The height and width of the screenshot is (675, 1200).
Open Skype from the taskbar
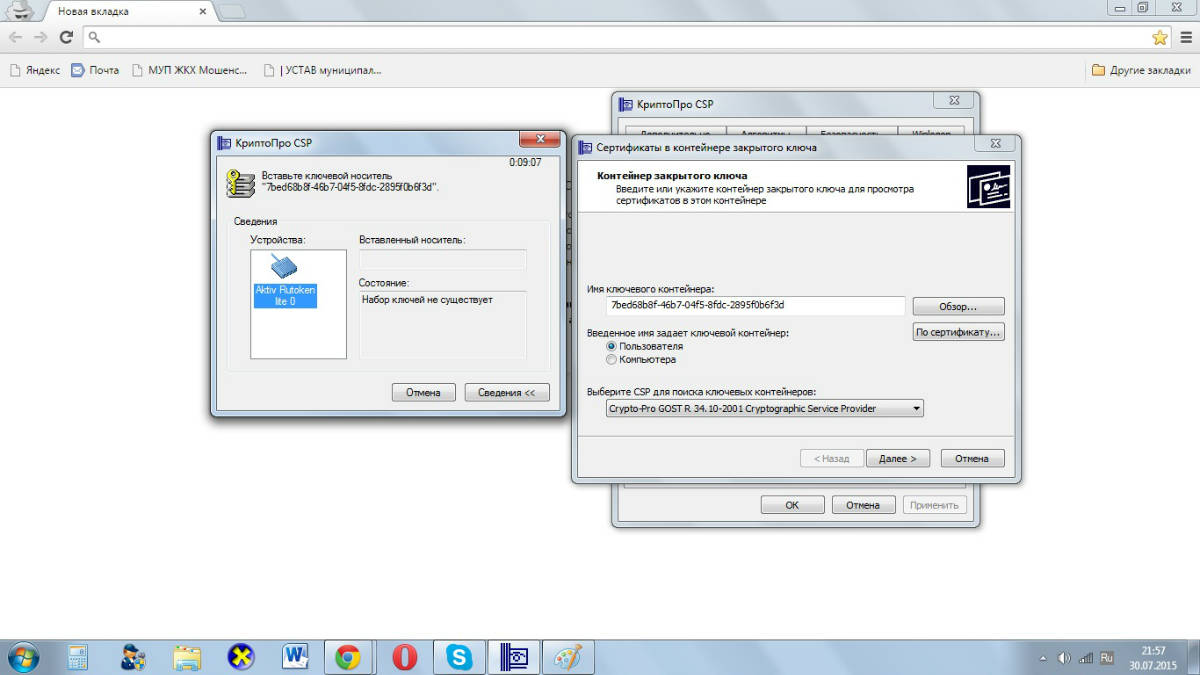coord(459,657)
